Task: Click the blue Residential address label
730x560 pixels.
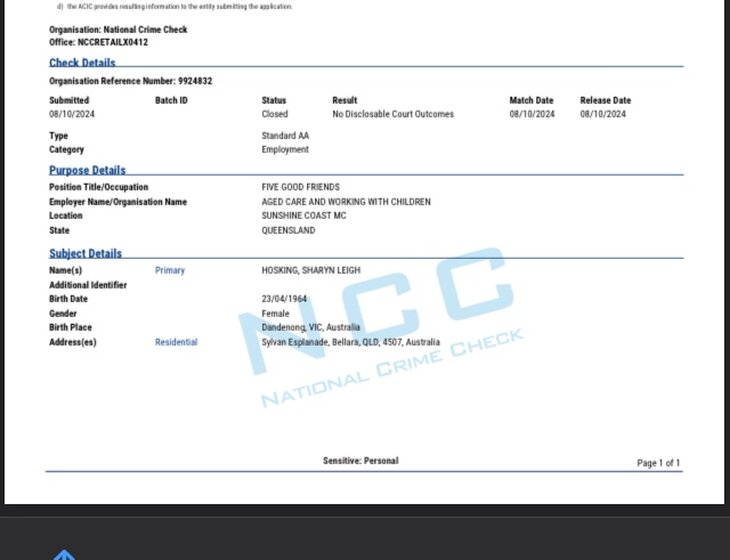Action: coord(176,343)
